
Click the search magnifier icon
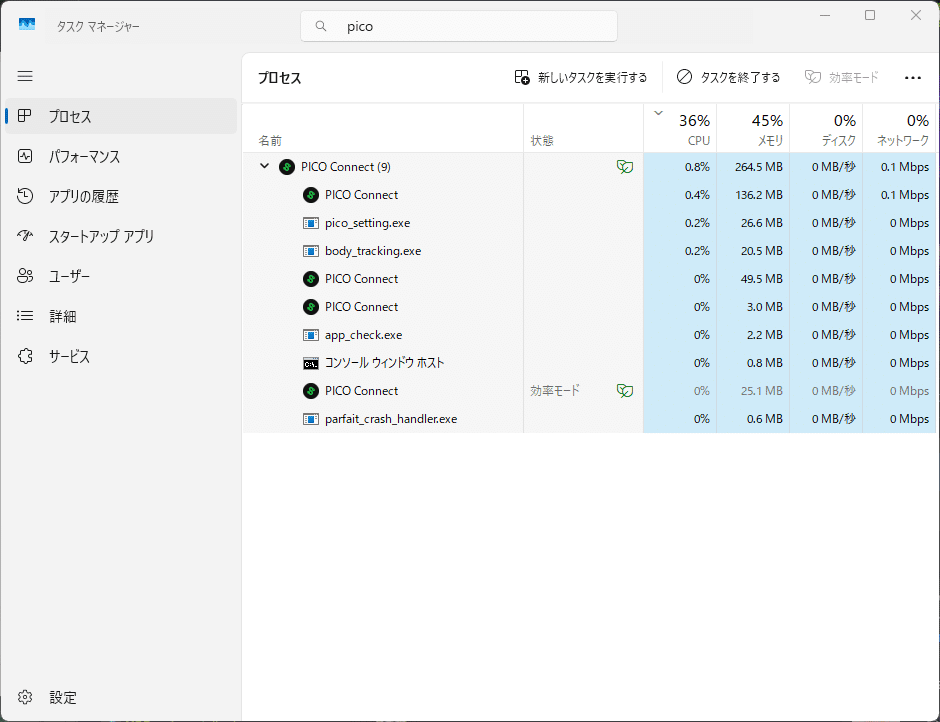click(321, 26)
